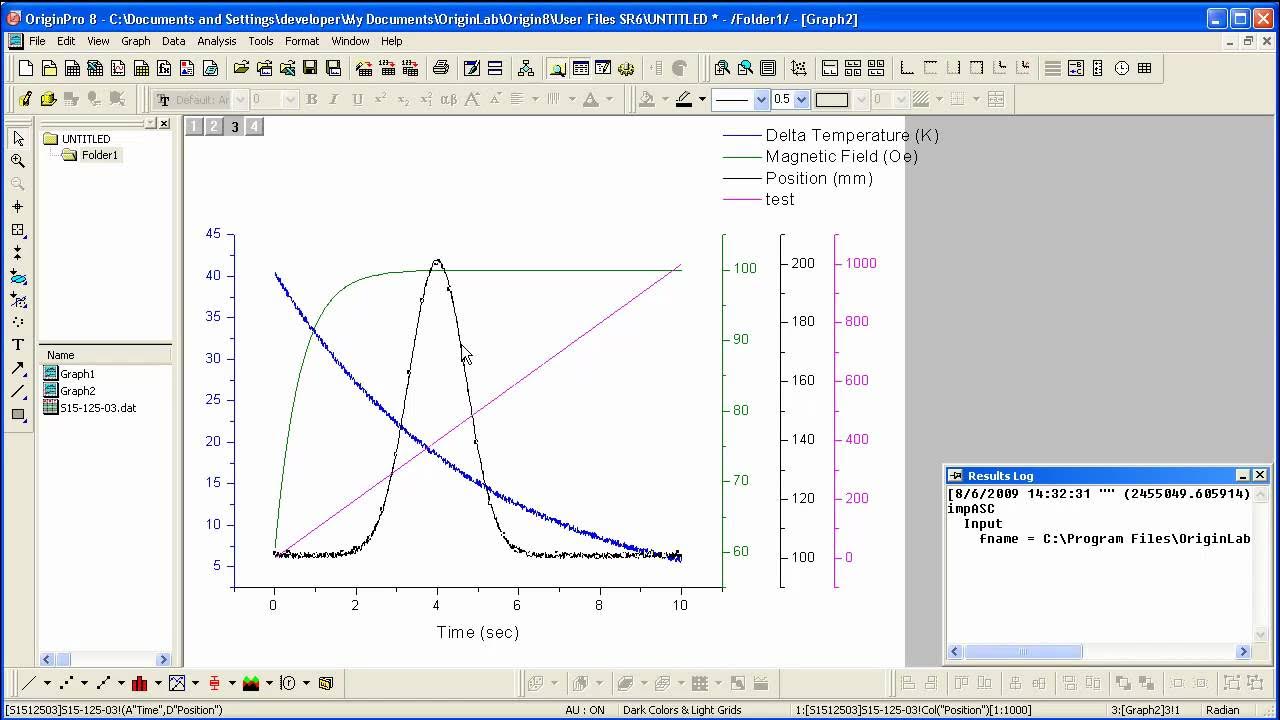The height and width of the screenshot is (720, 1280).
Task: Expand the line+symbol plot dropdown arrow
Action: [121, 683]
